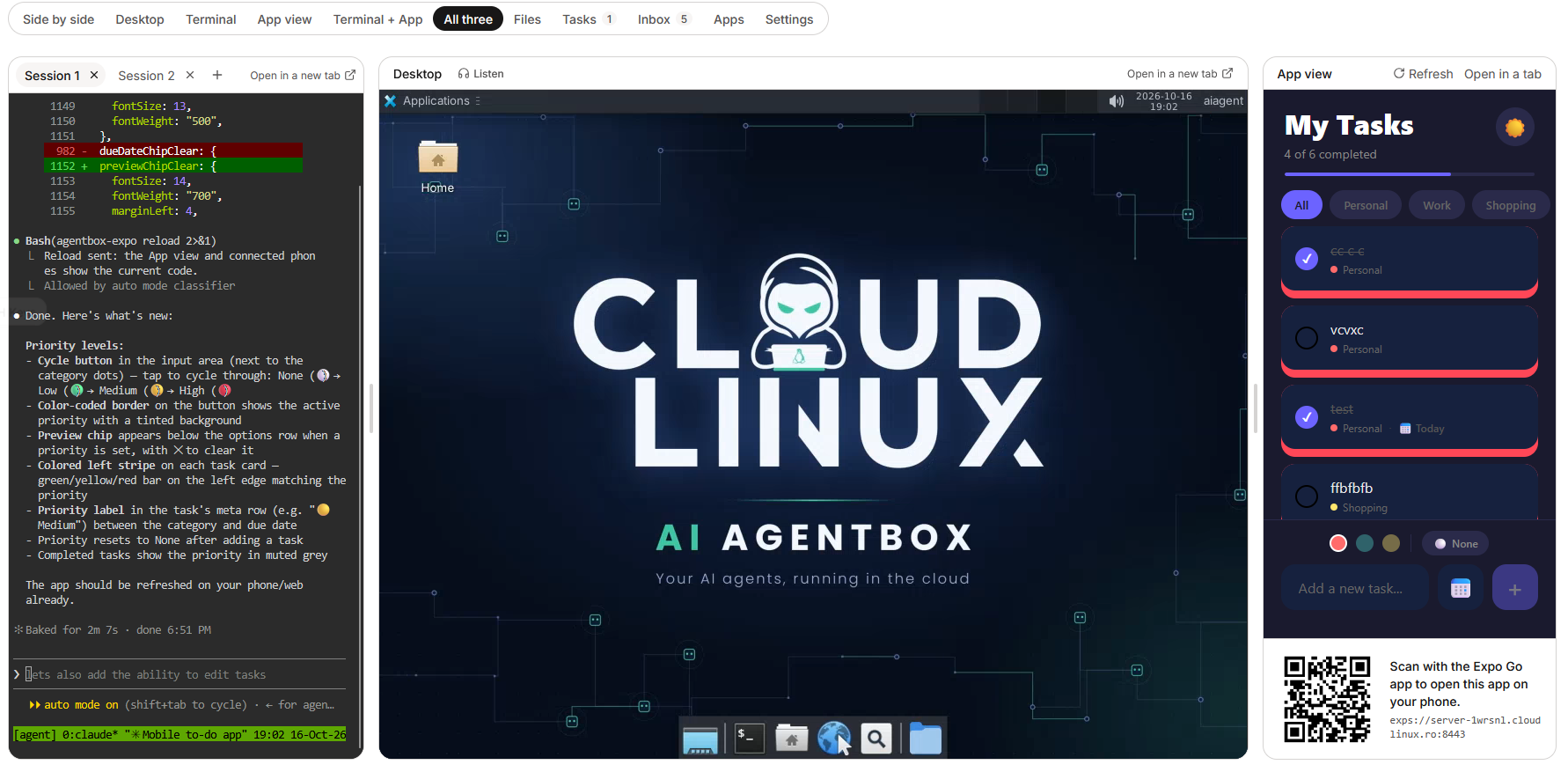Select the All category filter
The width and height of the screenshot is (1568, 772).
tap(1301, 205)
